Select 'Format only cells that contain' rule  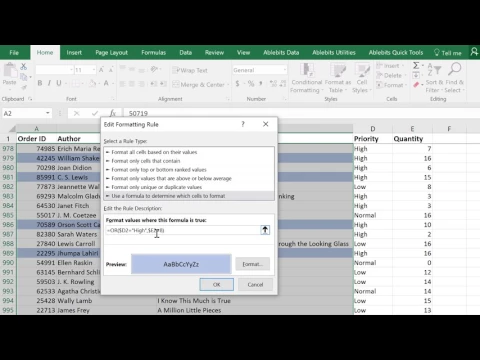click(x=189, y=161)
